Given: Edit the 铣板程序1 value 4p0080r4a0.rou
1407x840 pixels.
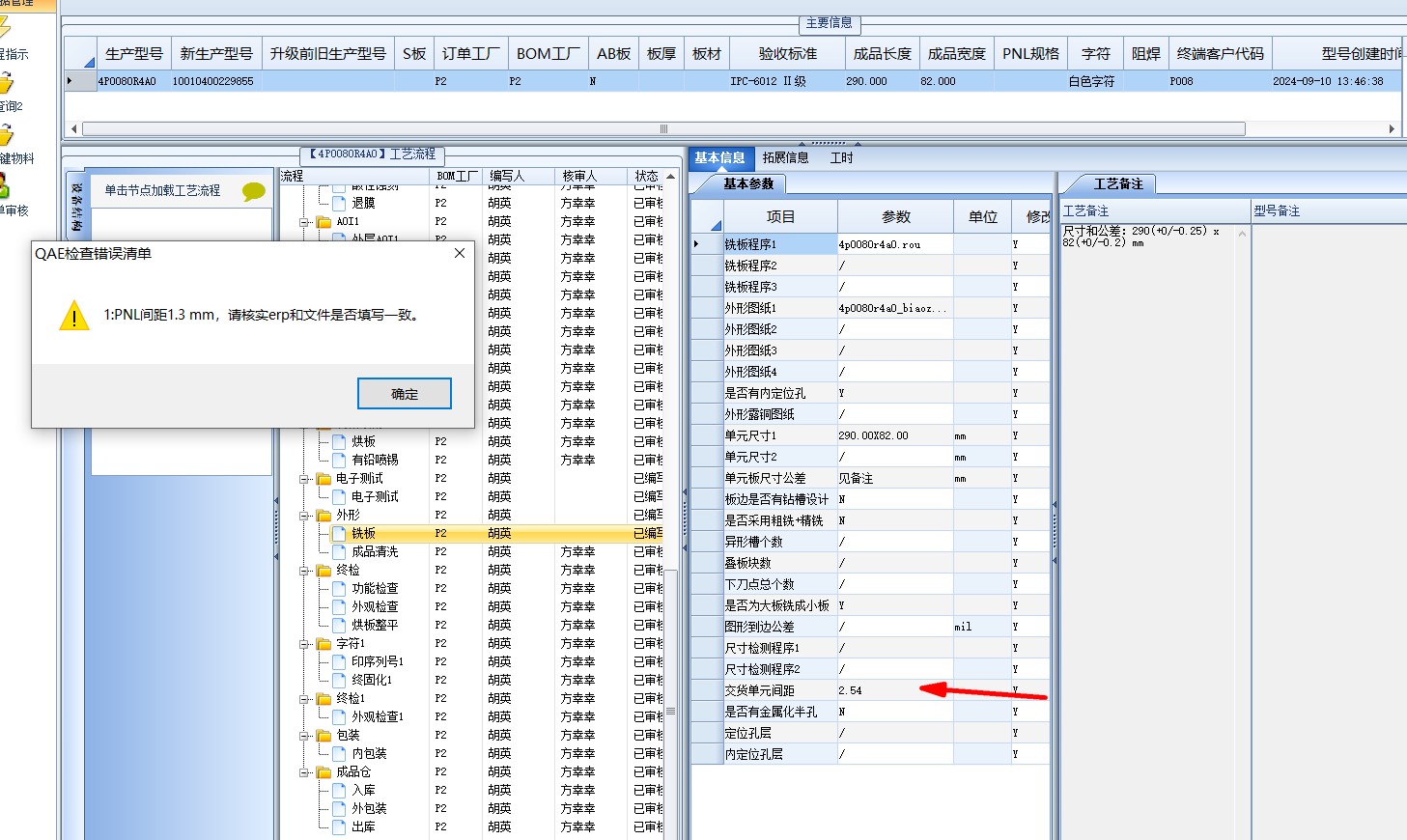Looking at the screenshot, I should [895, 244].
